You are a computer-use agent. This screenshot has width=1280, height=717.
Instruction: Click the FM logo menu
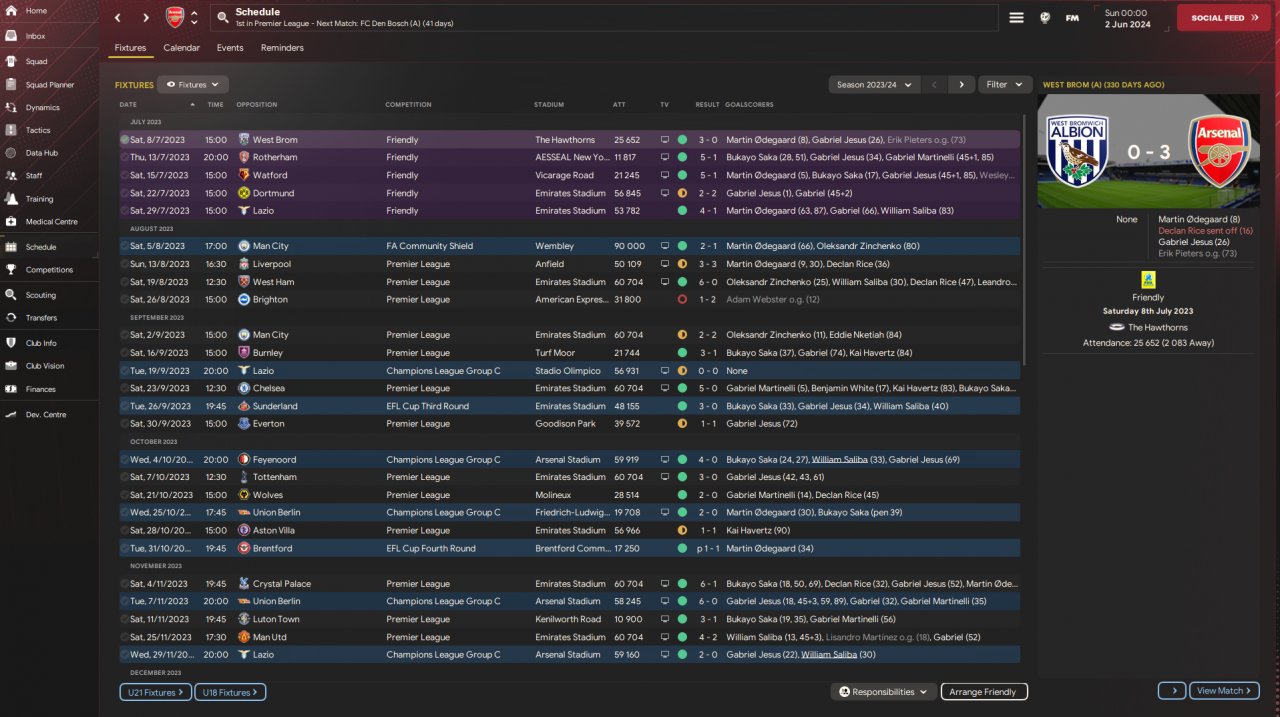point(1072,18)
